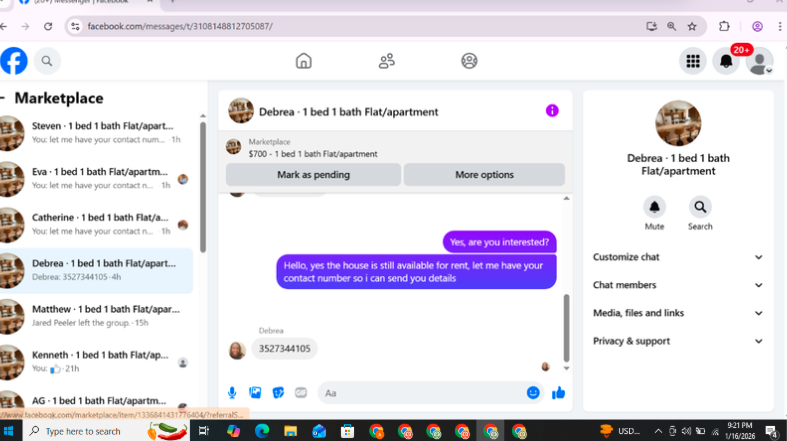
Task: Open Microsoft Store from taskbar
Action: tap(347, 431)
